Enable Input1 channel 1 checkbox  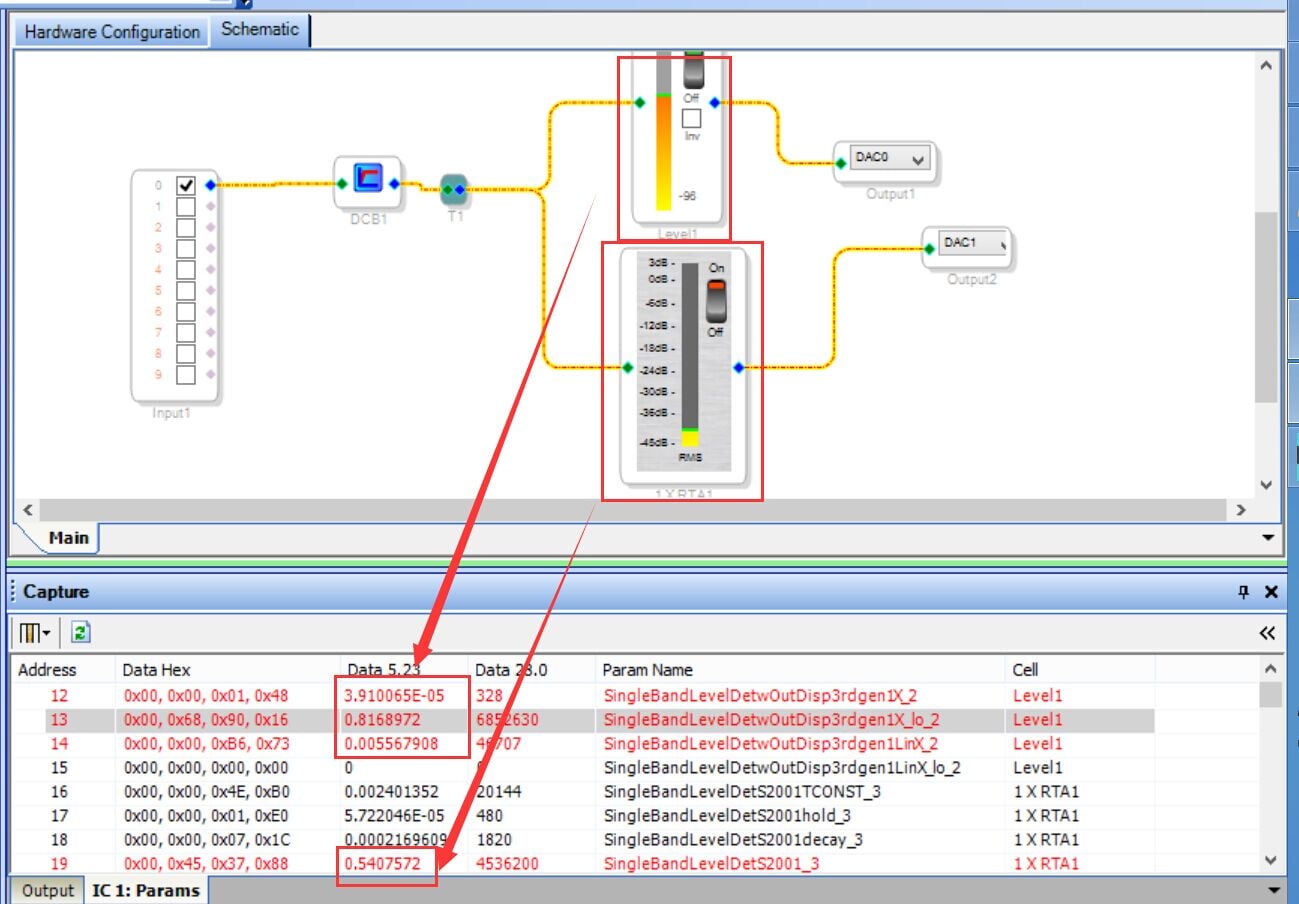[x=185, y=206]
